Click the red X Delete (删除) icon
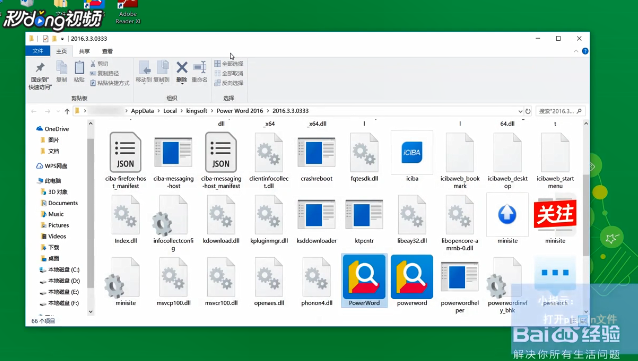Viewport: 638px width, 361px height. tap(182, 68)
